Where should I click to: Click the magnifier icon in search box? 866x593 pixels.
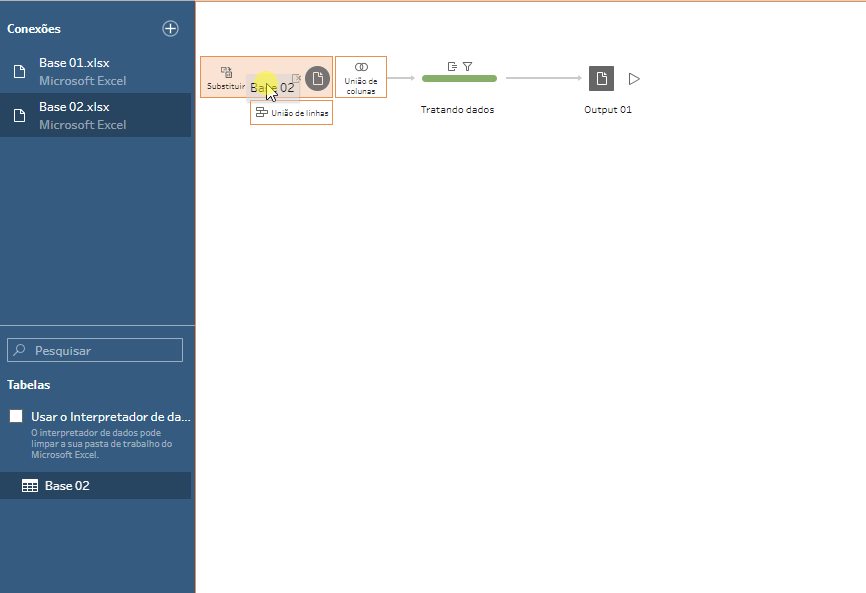pos(19,350)
